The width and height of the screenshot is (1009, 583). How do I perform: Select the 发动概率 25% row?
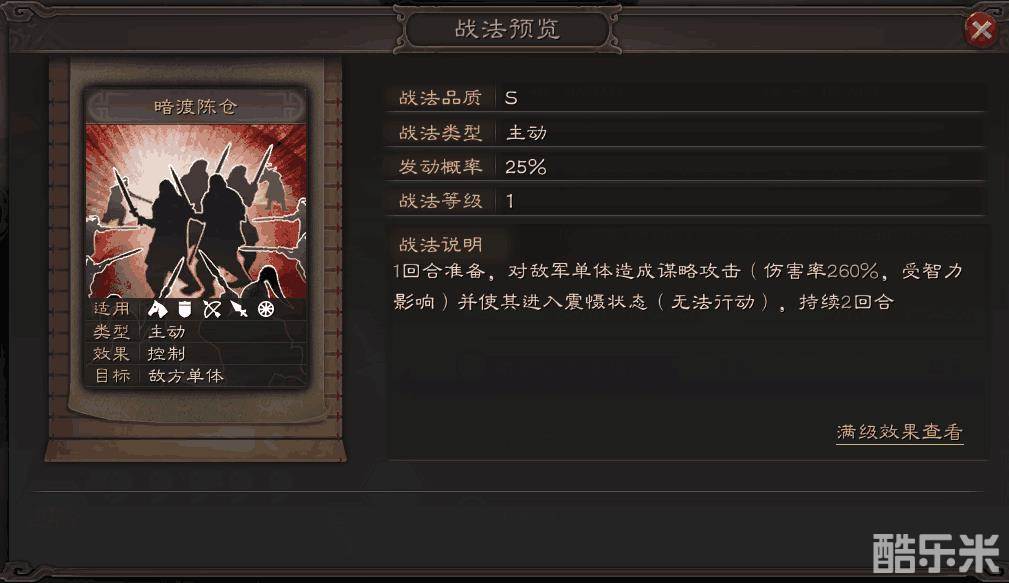point(686,167)
